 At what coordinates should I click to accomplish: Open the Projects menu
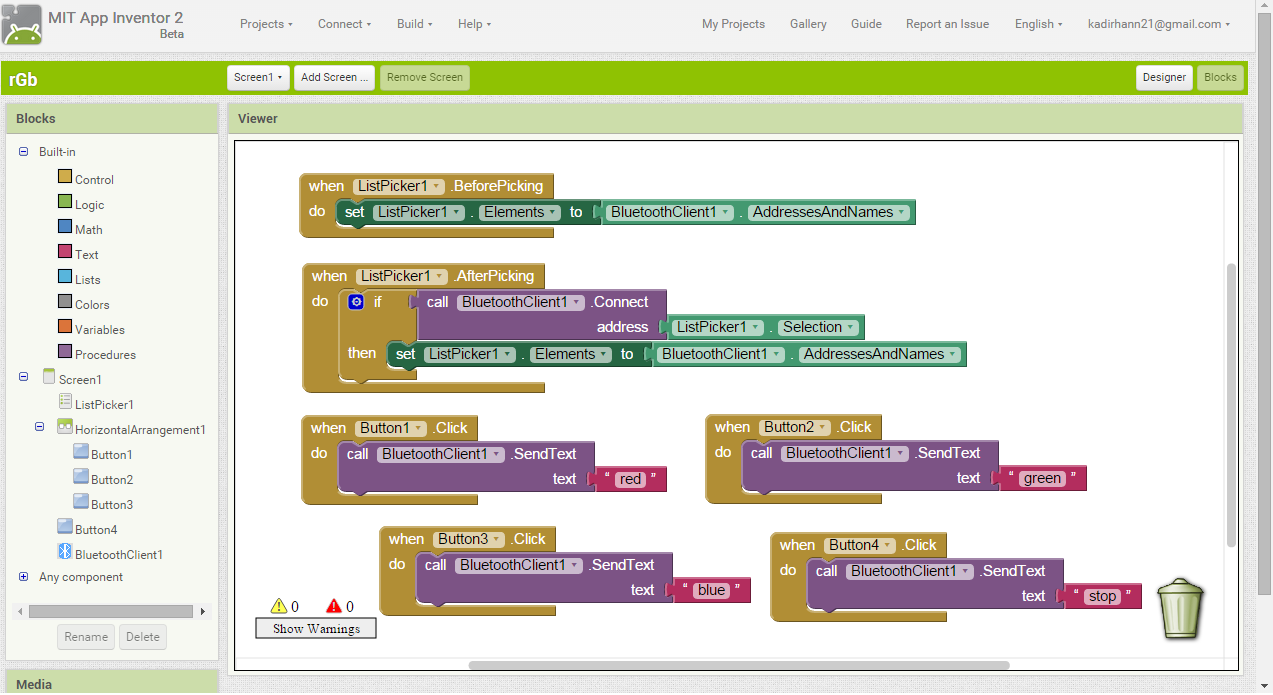[266, 24]
